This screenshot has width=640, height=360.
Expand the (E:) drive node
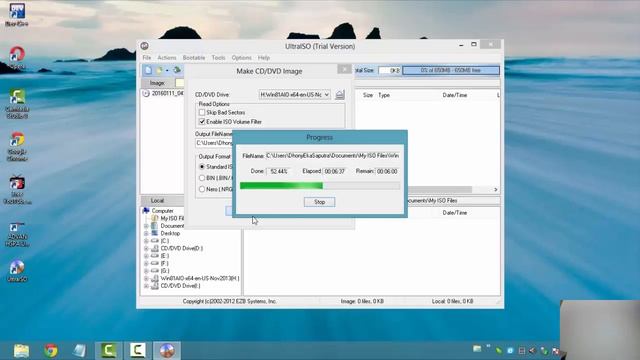pyautogui.click(x=146, y=256)
